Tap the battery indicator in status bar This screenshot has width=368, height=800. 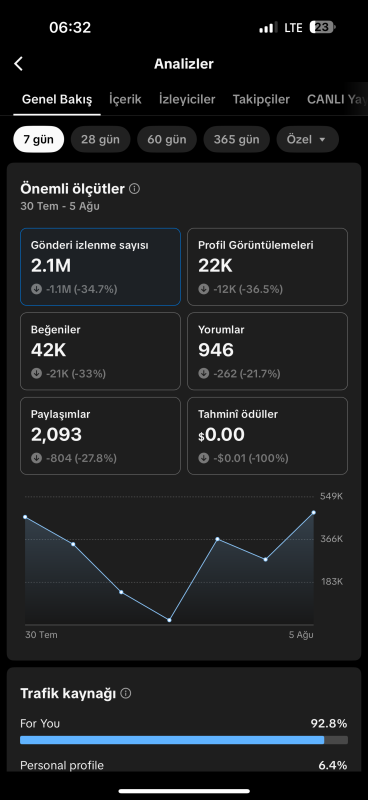click(322, 27)
